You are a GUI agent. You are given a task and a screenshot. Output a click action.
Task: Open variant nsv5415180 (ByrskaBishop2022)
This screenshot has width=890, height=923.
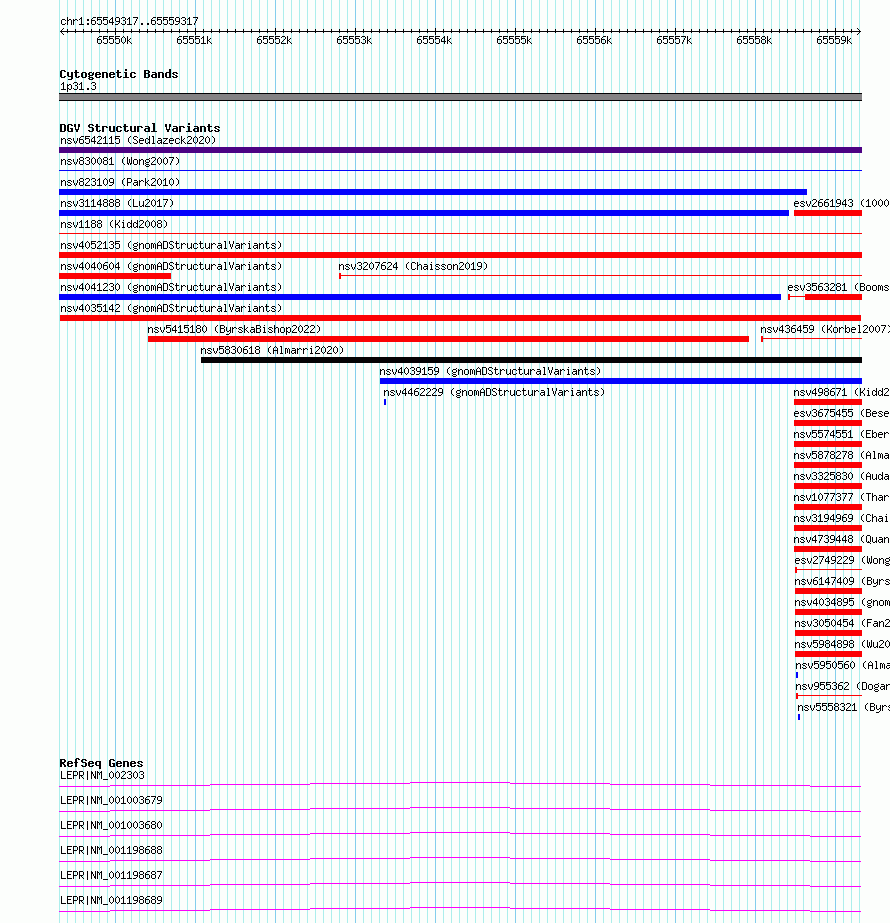[x=234, y=330]
